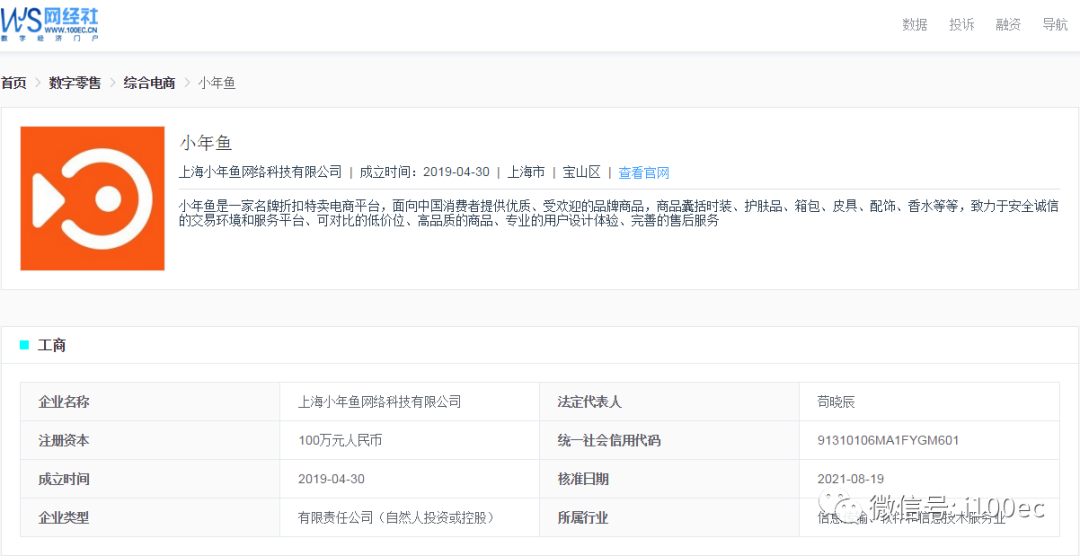Select table cell 上海小年鱼网络科技有限公司
1080x556 pixels.
(x=410, y=402)
